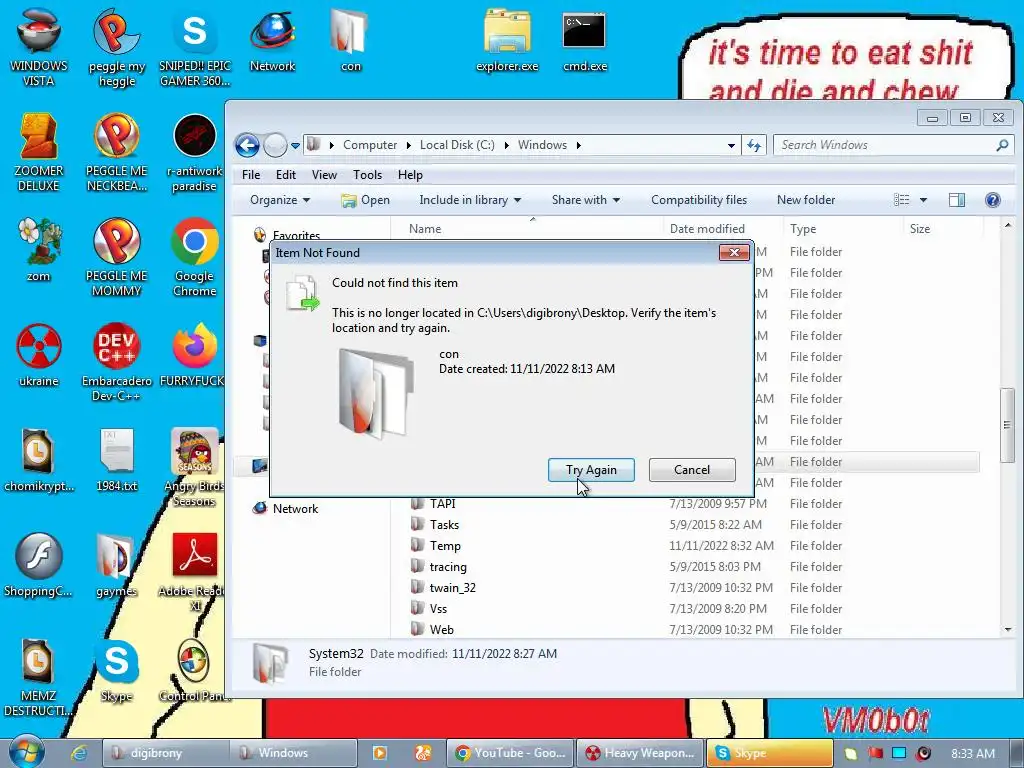The height and width of the screenshot is (768, 1024).
Task: Select the gaymes folder icon
Action: point(116,565)
